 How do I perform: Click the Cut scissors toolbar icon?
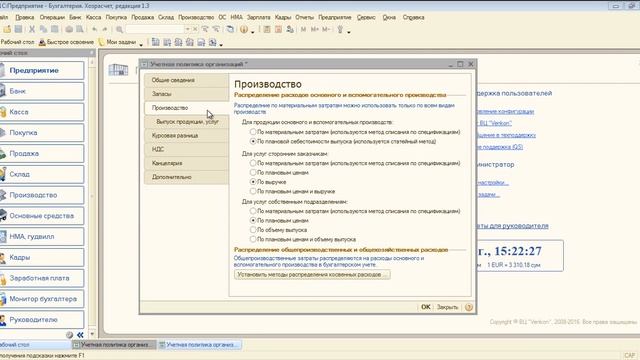pyautogui.click(x=32, y=29)
